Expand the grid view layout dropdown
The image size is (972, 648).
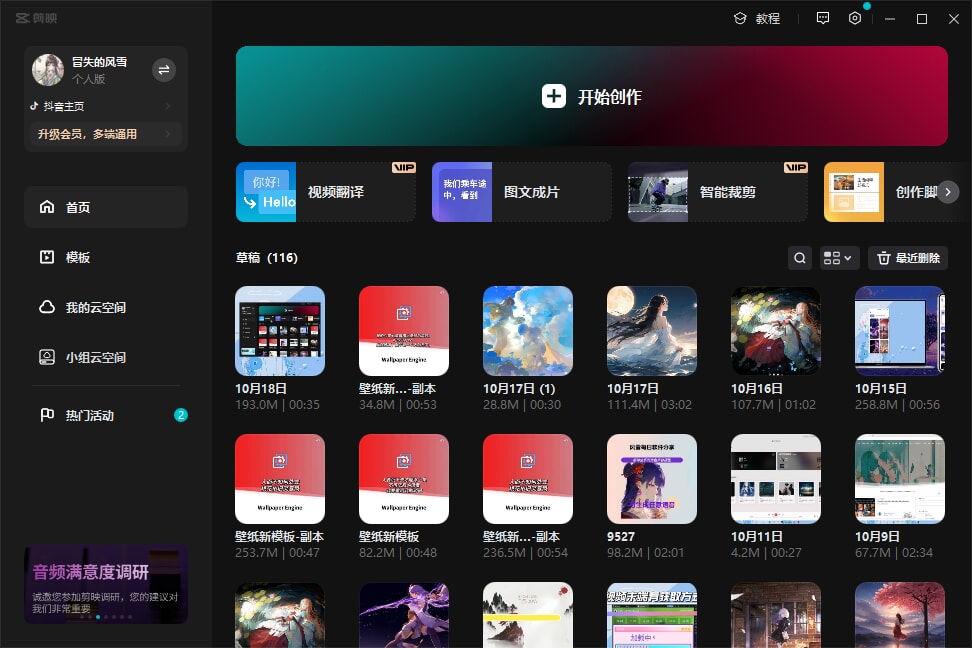point(839,257)
